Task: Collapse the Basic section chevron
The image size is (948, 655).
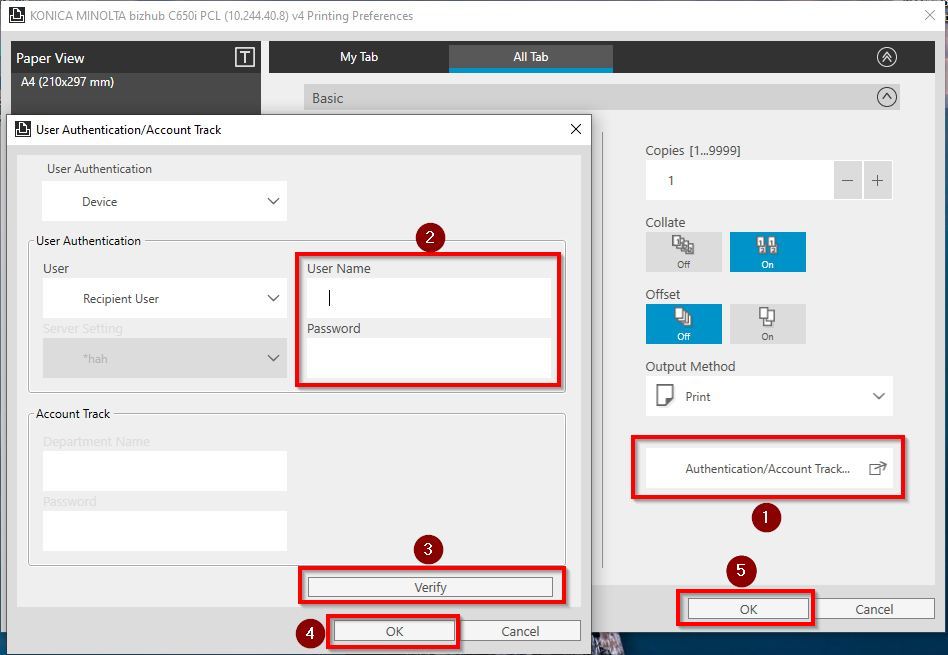Action: (x=886, y=98)
